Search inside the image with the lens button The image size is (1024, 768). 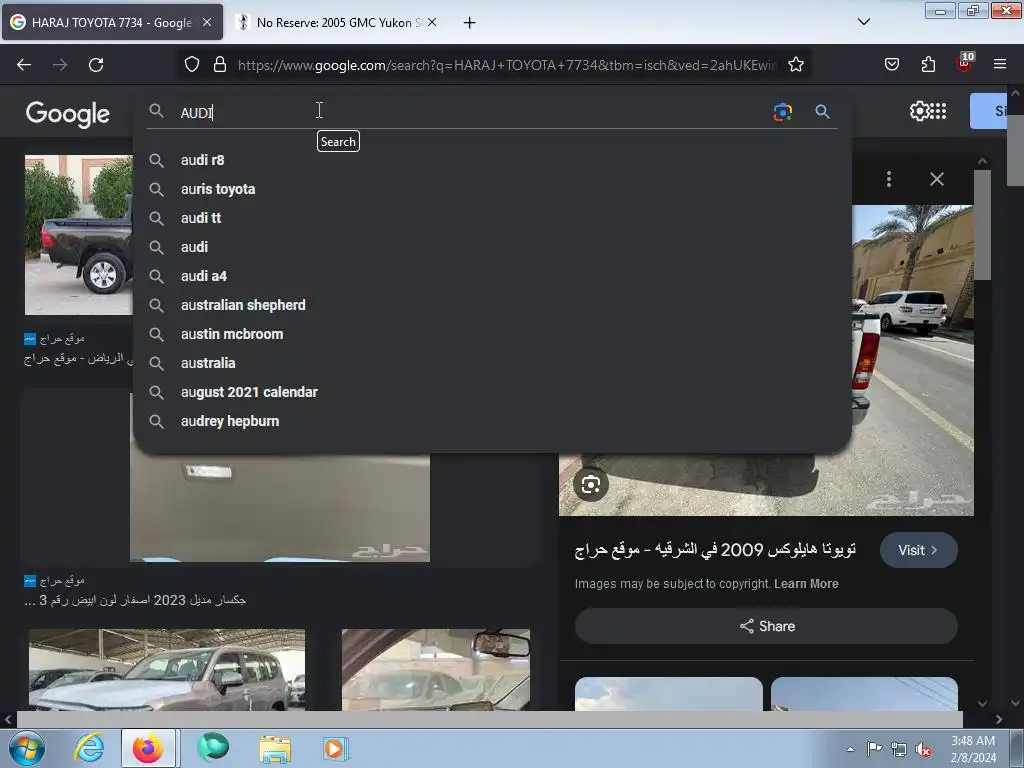[x=590, y=485]
